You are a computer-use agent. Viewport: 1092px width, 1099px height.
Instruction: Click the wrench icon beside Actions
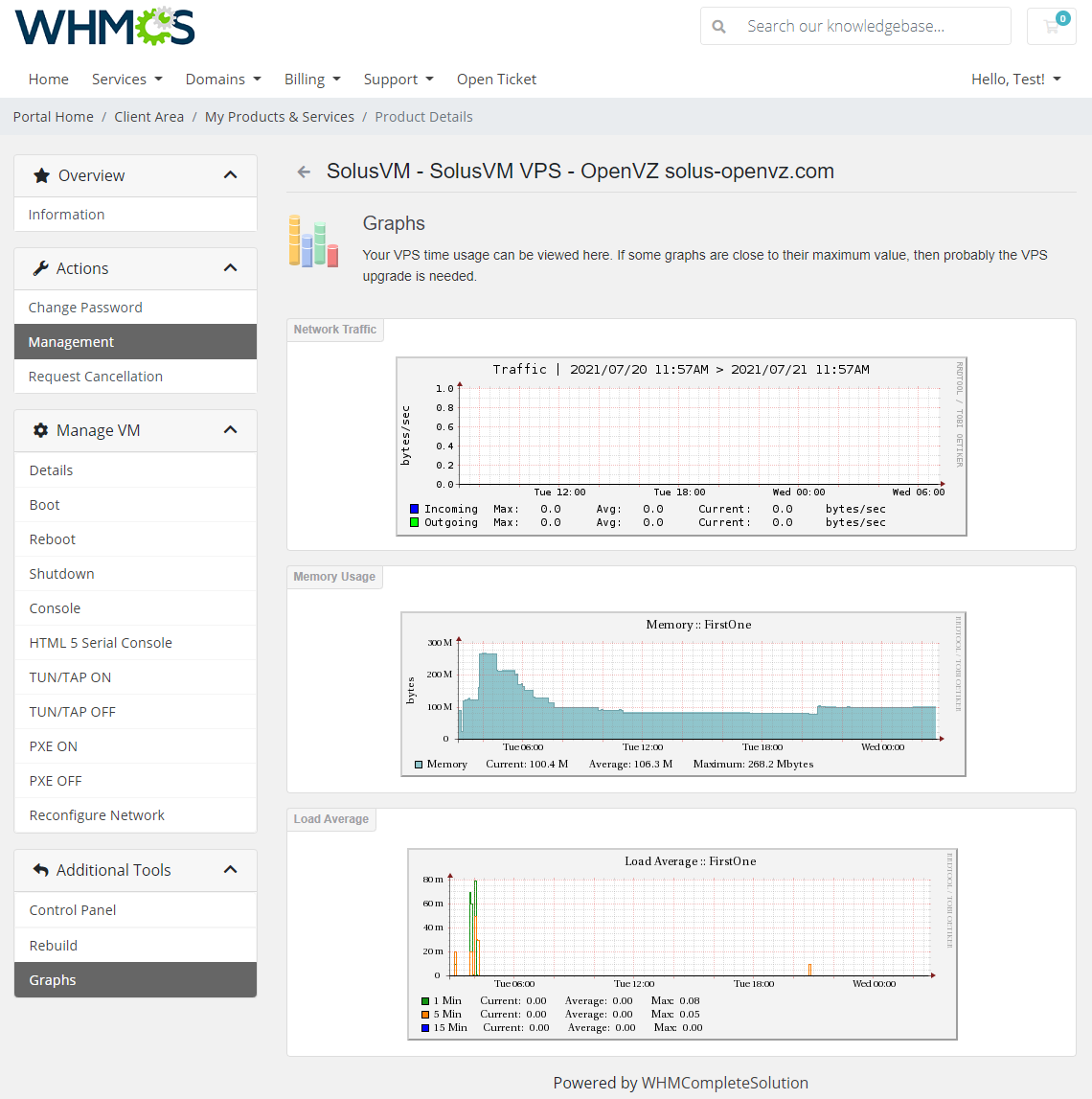(x=40, y=267)
